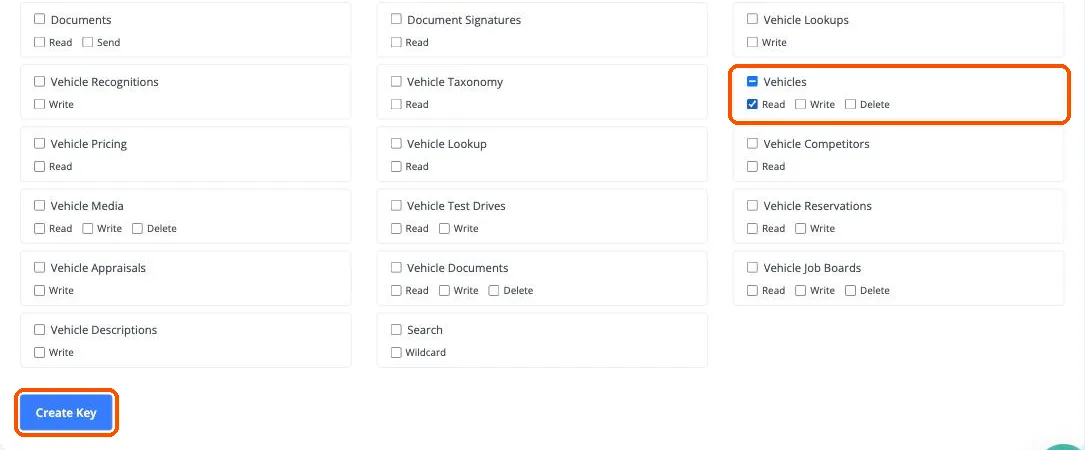The image size is (1085, 450).
Task: Enable Send under Documents
Action: [x=87, y=42]
